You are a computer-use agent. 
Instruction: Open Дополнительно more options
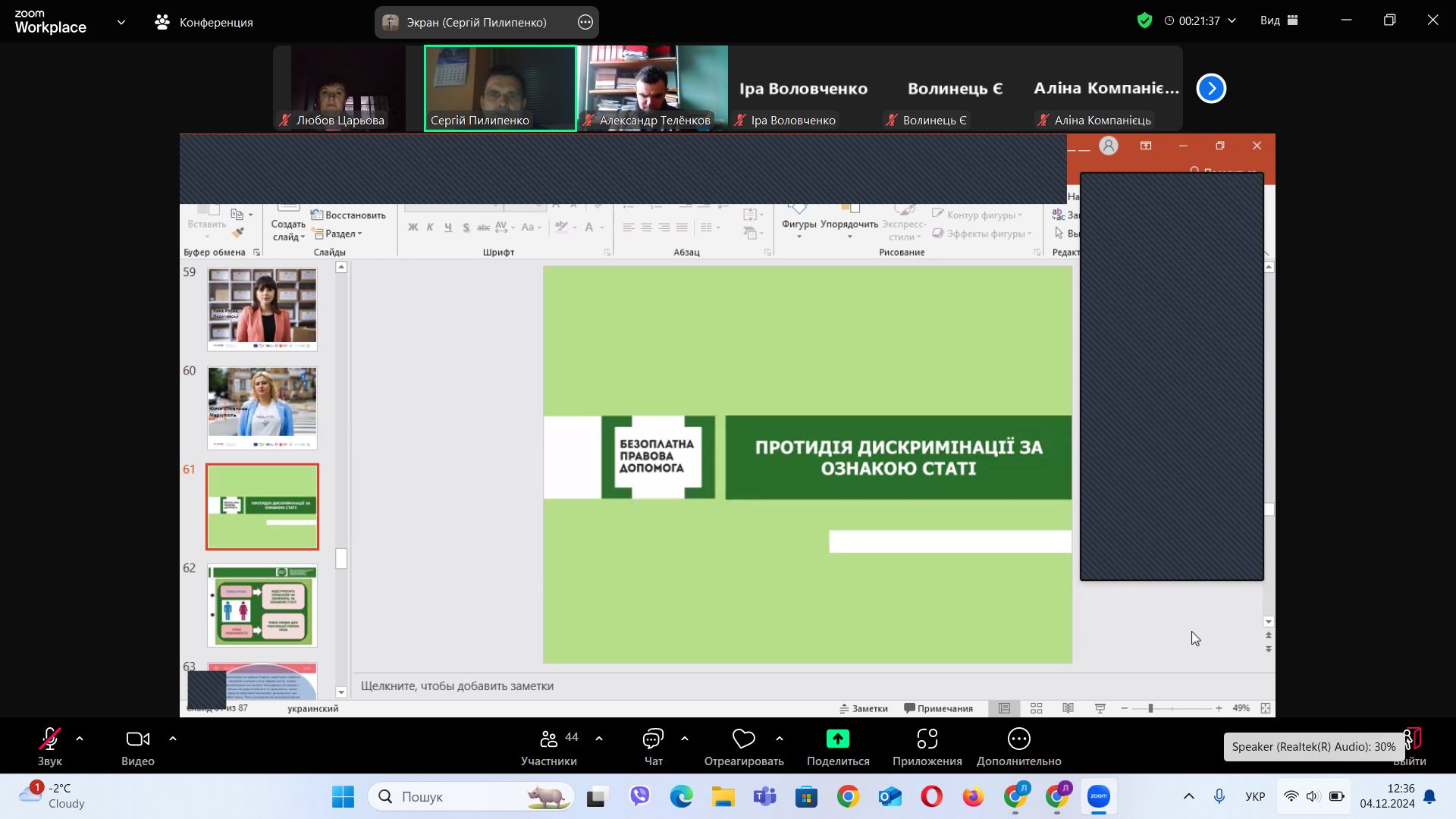[x=1018, y=739]
